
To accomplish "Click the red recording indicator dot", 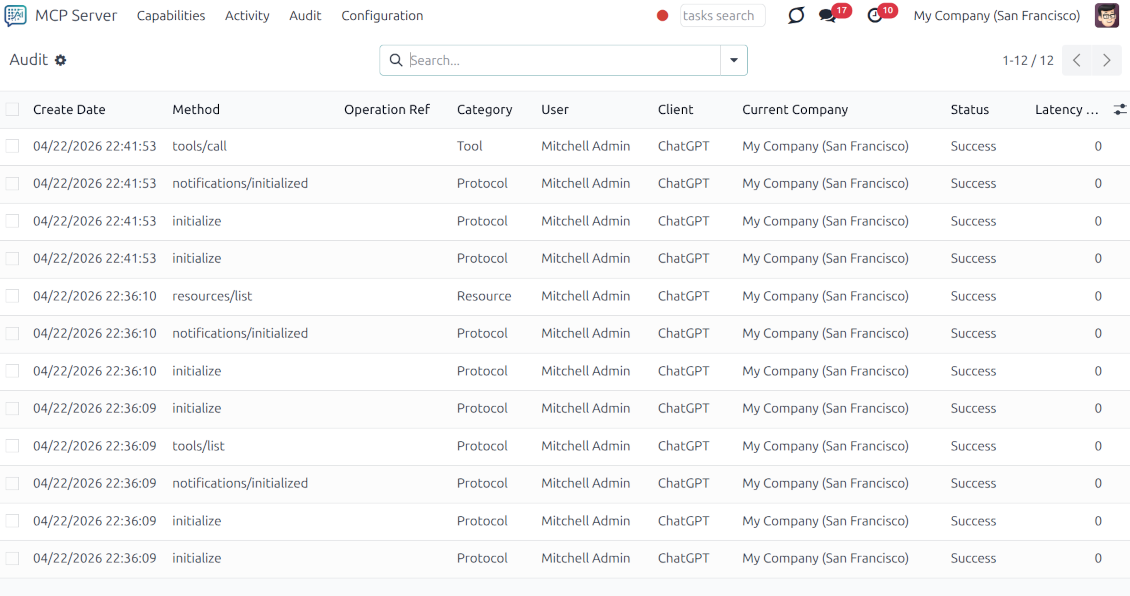I will [x=662, y=16].
